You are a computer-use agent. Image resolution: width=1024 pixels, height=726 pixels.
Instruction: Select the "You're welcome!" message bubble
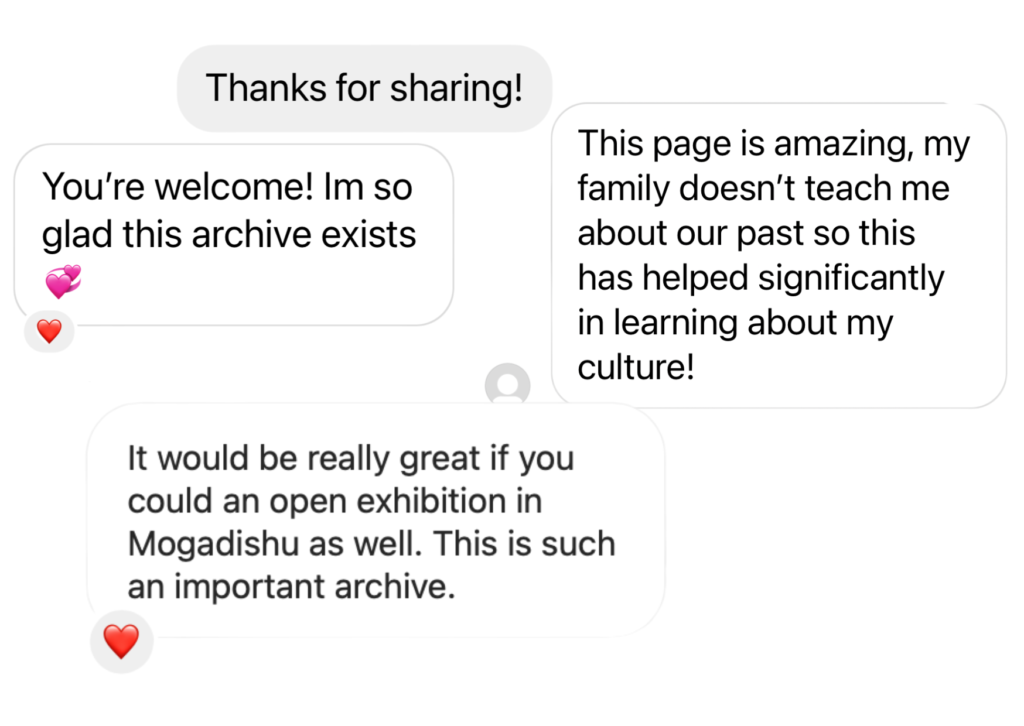point(233,233)
